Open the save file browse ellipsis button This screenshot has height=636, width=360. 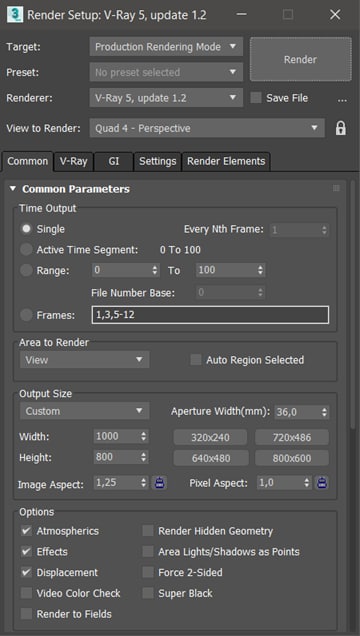tap(342, 99)
